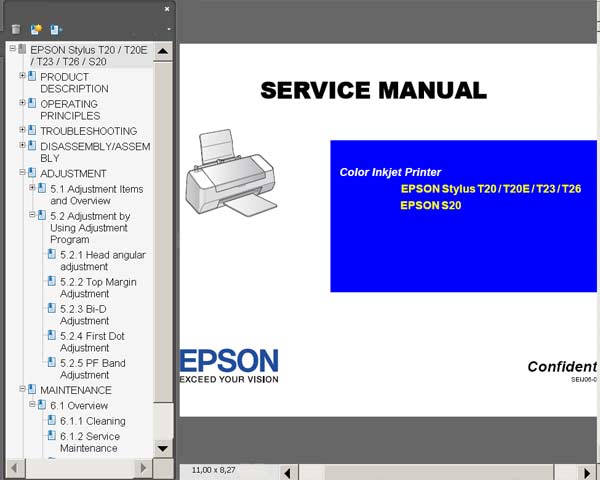The height and width of the screenshot is (480, 600).
Task: Open 5.2.2 Top Margin Adjustment
Action: coord(98,288)
